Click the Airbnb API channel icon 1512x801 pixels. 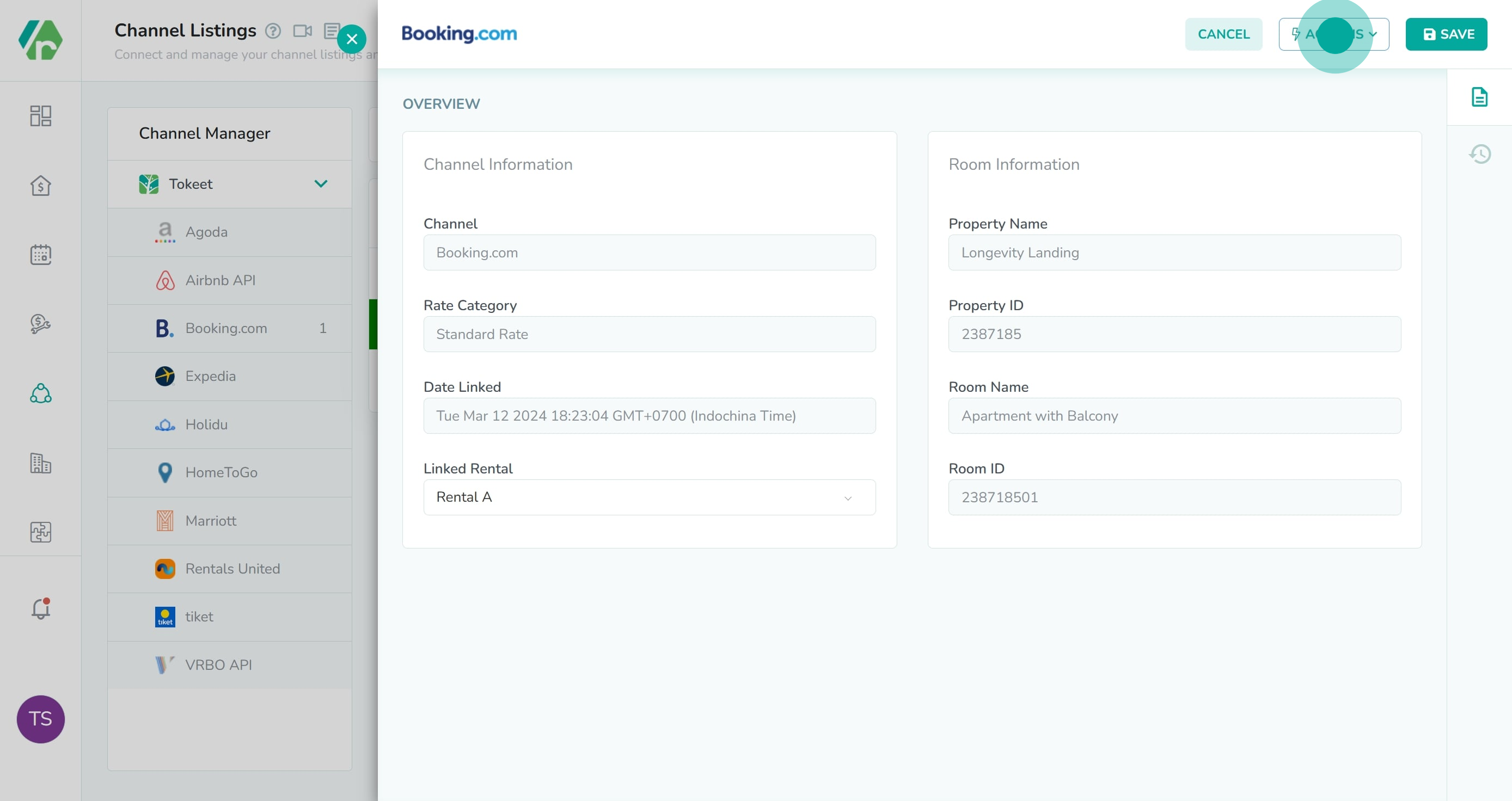point(165,280)
